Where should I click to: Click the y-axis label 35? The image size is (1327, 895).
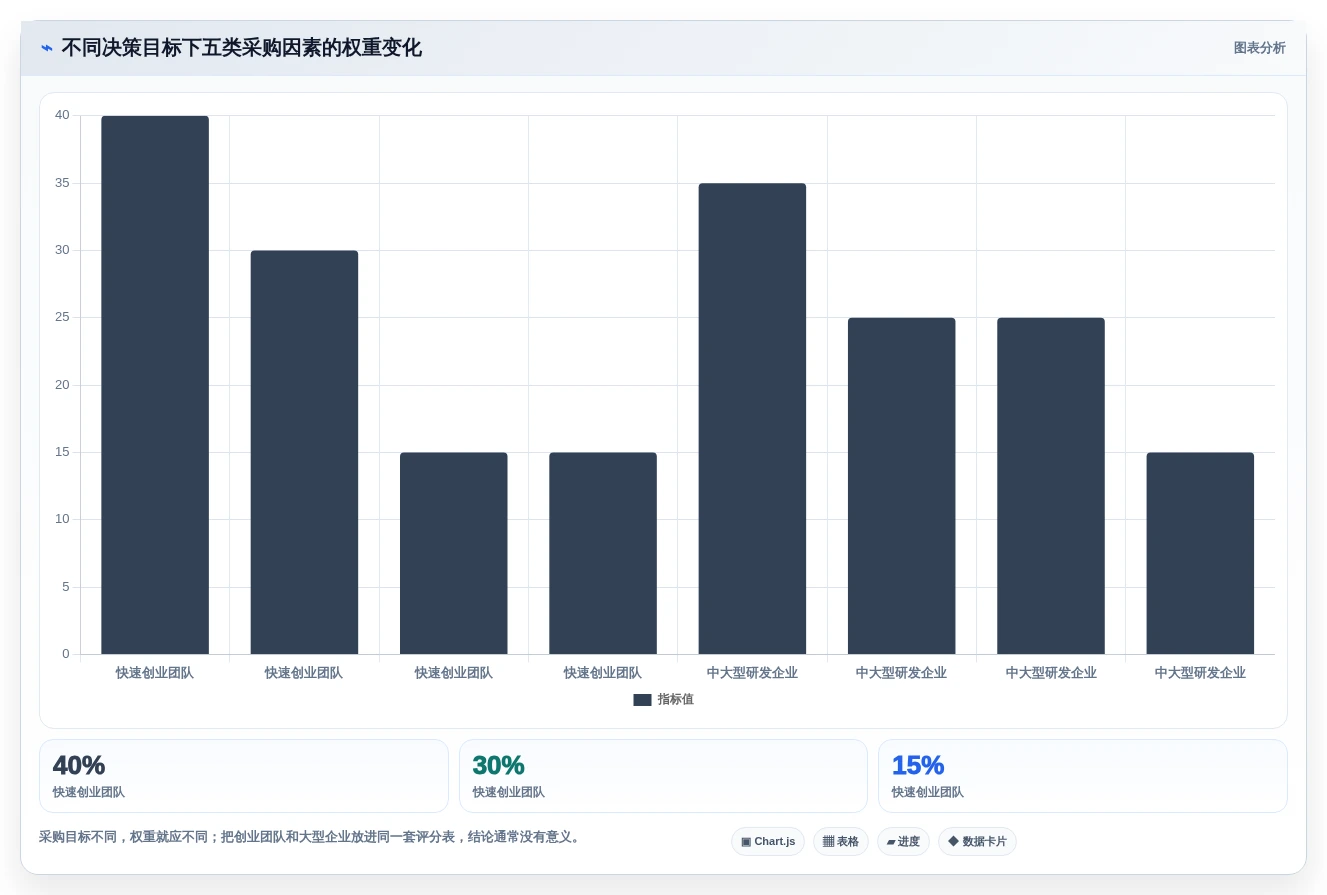point(62,183)
